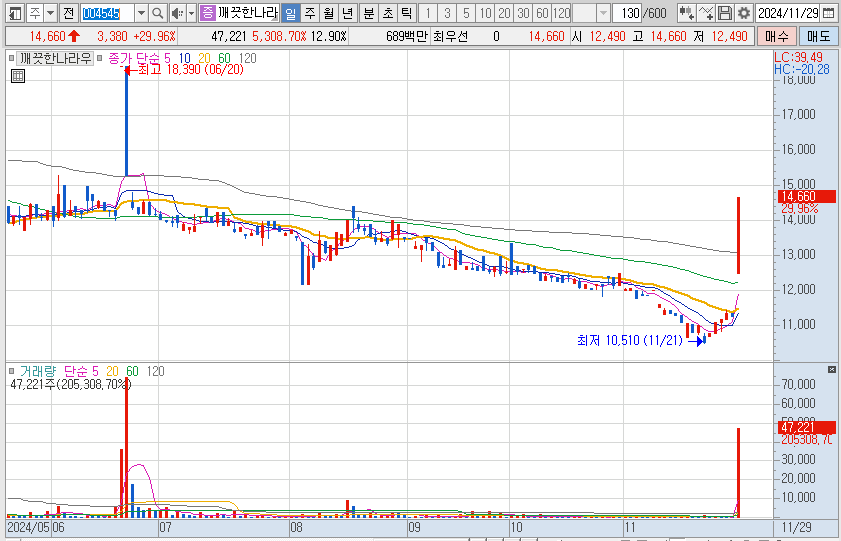Click the small square marker before 종가 단순
The width and height of the screenshot is (841, 541).
pos(100,58)
